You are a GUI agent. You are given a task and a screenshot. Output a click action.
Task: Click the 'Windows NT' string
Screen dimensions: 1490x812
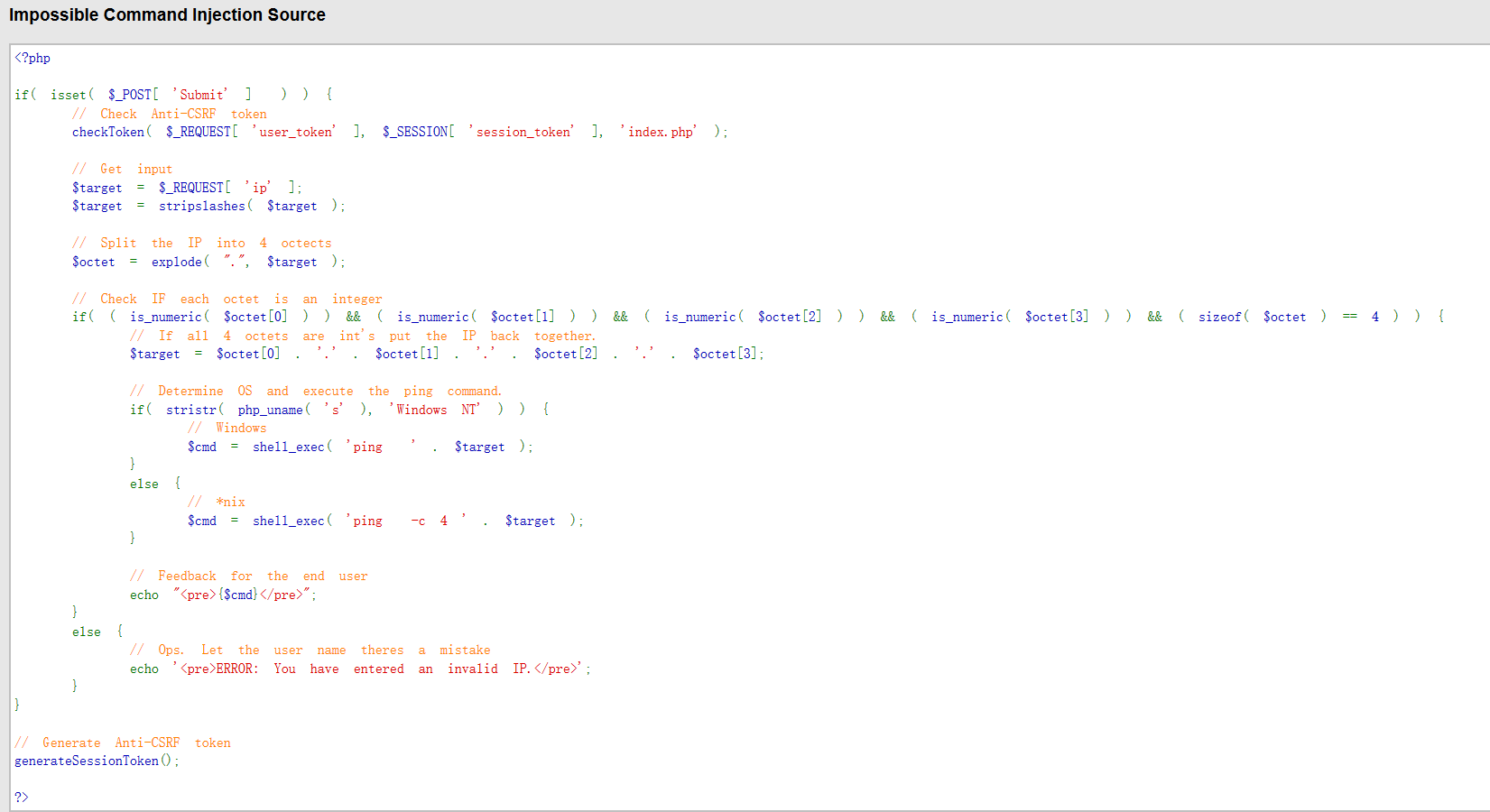(435, 410)
